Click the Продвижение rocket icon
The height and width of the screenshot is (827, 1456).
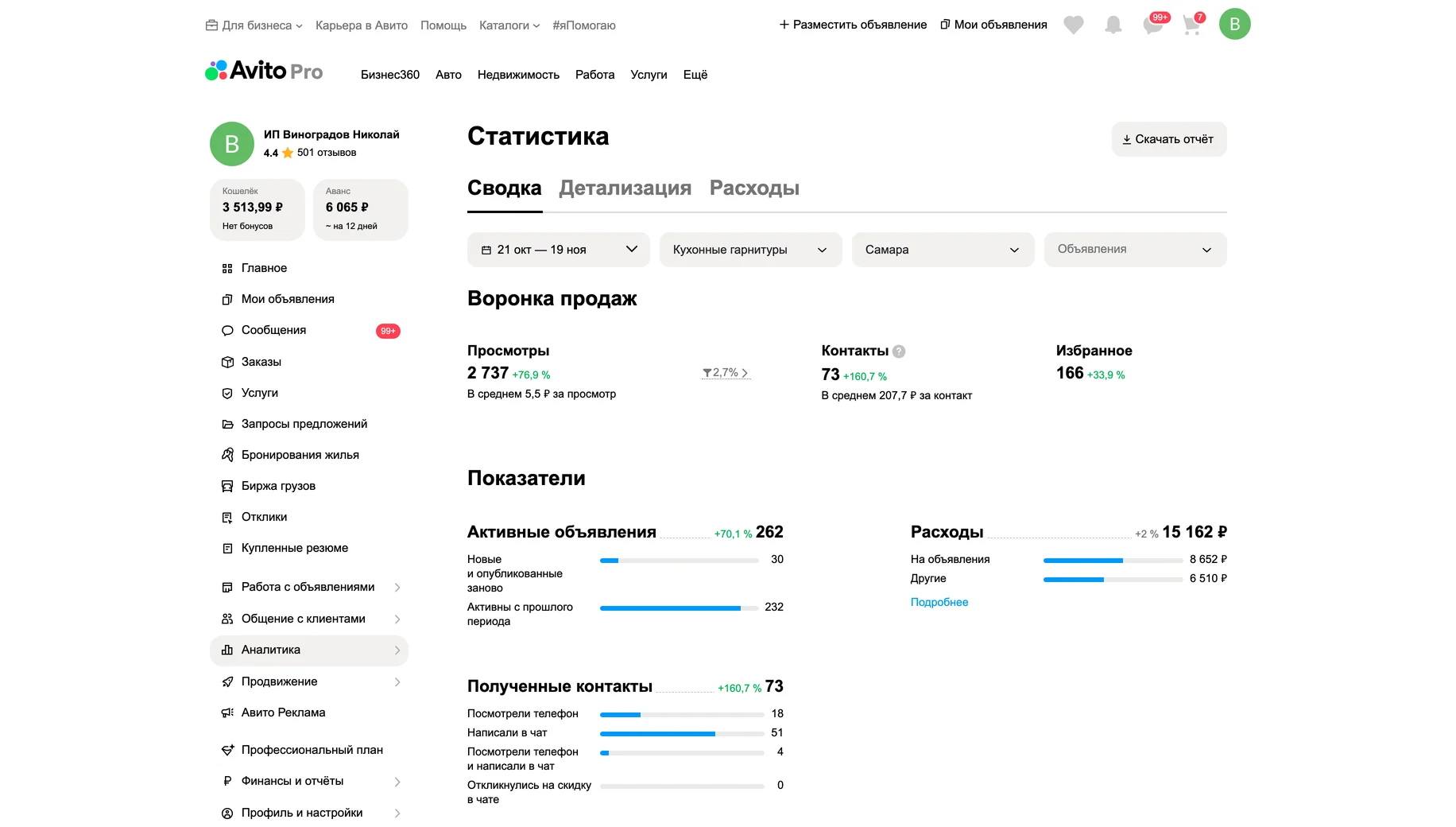pos(227,682)
